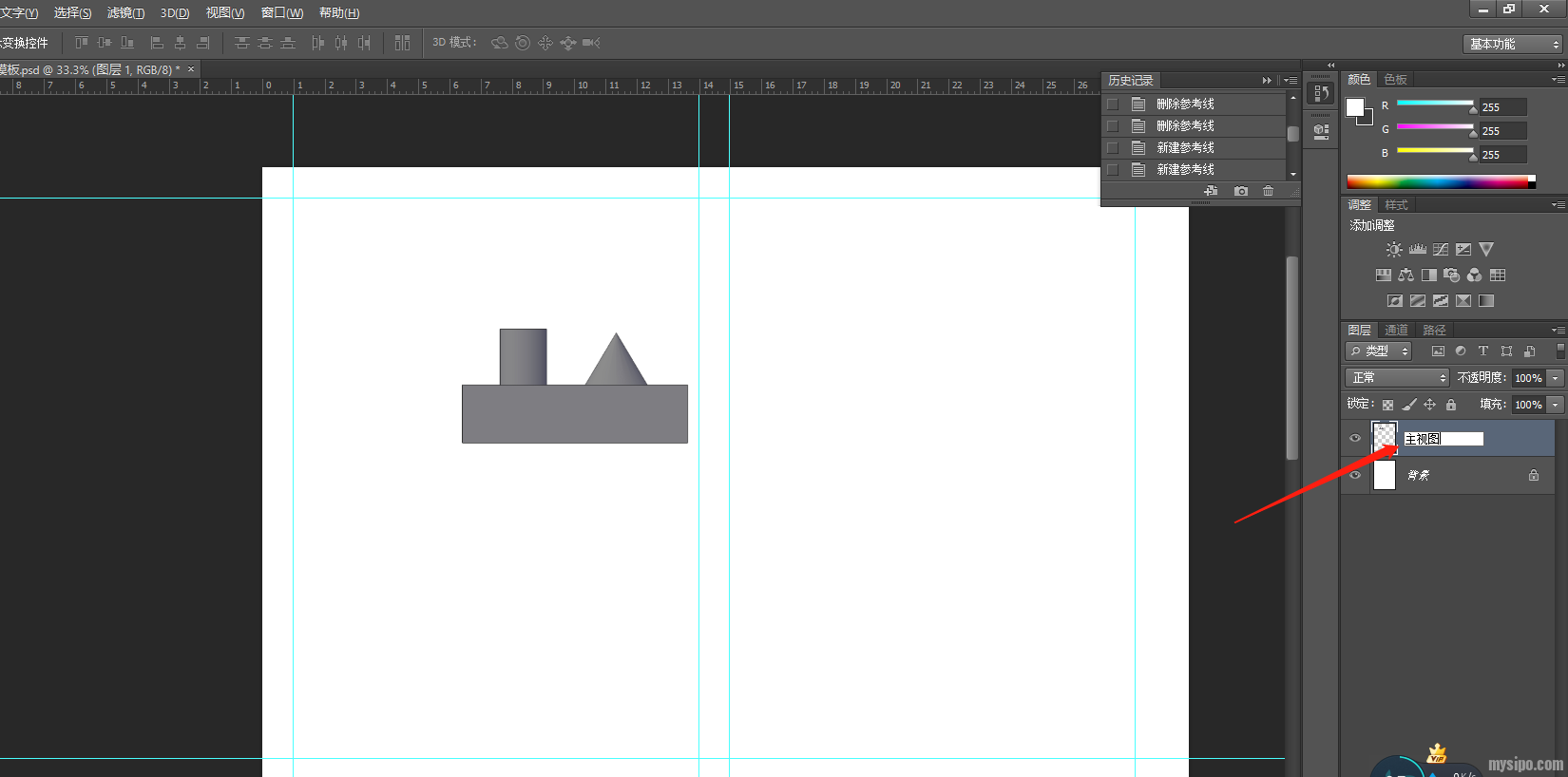This screenshot has height=777, width=1568.
Task: Open the blend mode dropdown showing 正常
Action: [x=1397, y=378]
